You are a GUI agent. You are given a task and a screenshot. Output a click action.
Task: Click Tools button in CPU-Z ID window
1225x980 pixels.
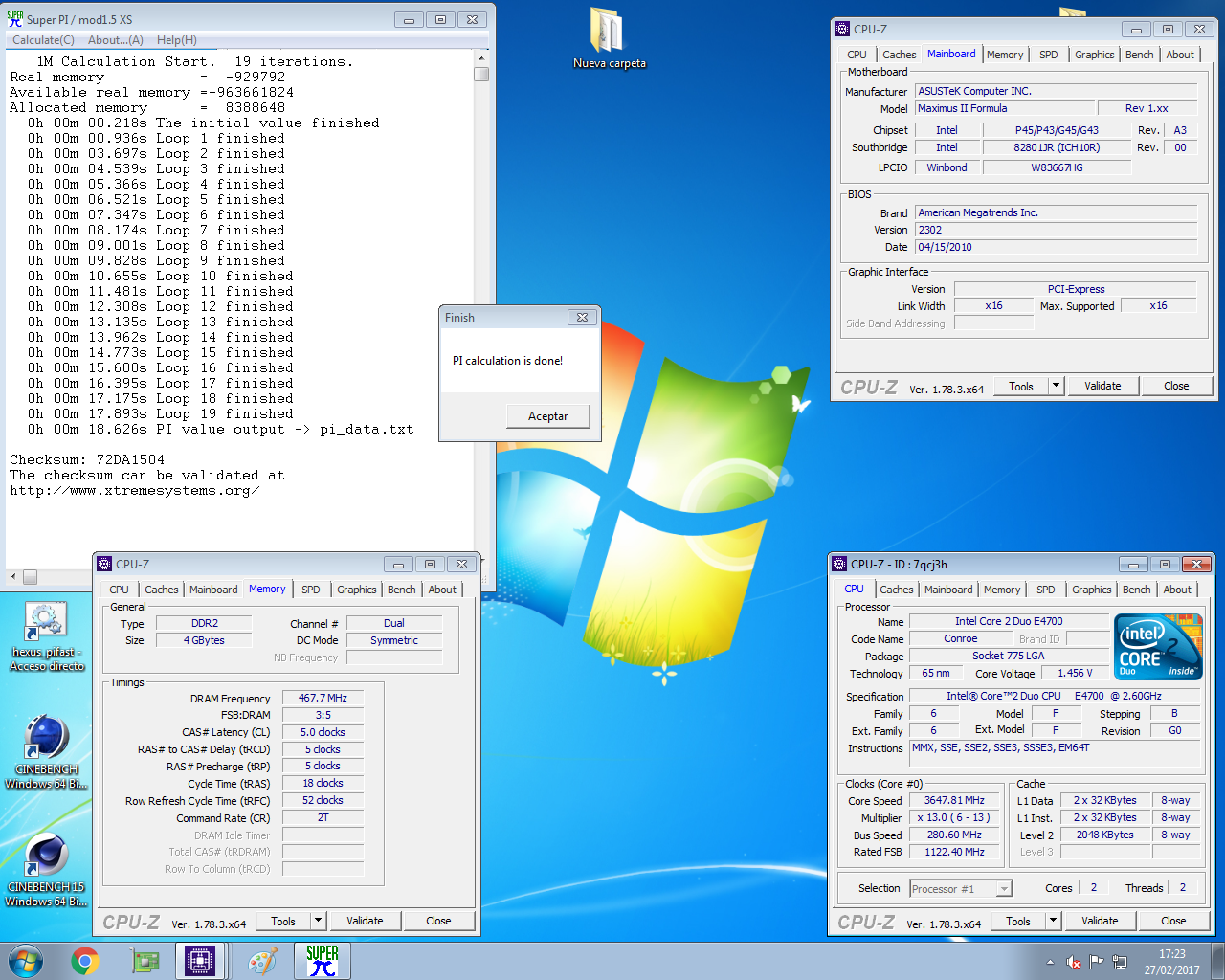(1018, 921)
